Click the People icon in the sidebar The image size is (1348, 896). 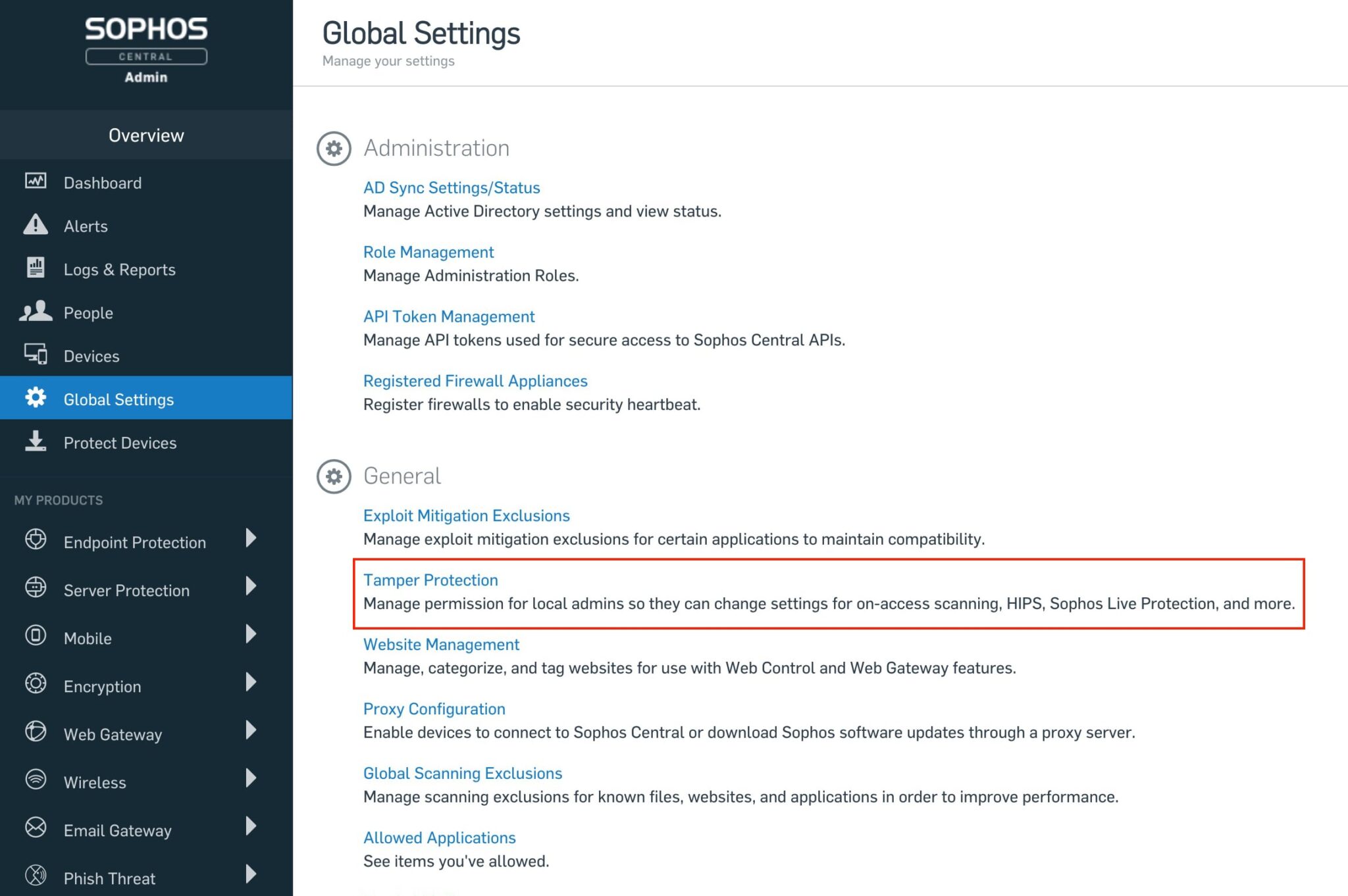(x=36, y=312)
